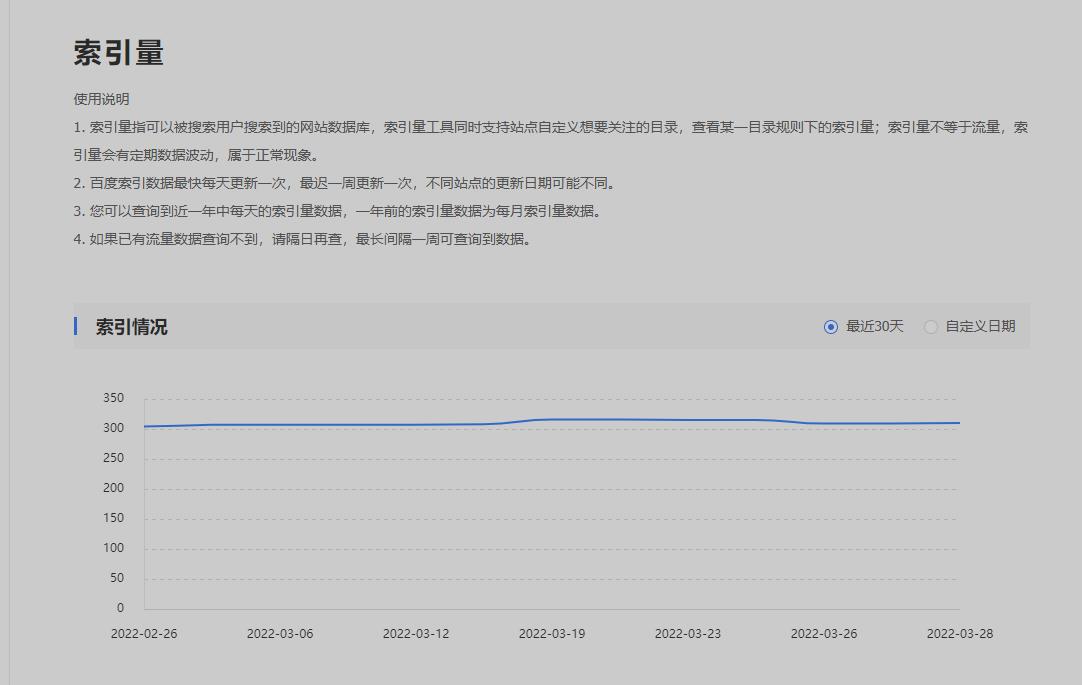This screenshot has height=685, width=1082.
Task: Click the 350 y-axis value
Action: [x=114, y=398]
